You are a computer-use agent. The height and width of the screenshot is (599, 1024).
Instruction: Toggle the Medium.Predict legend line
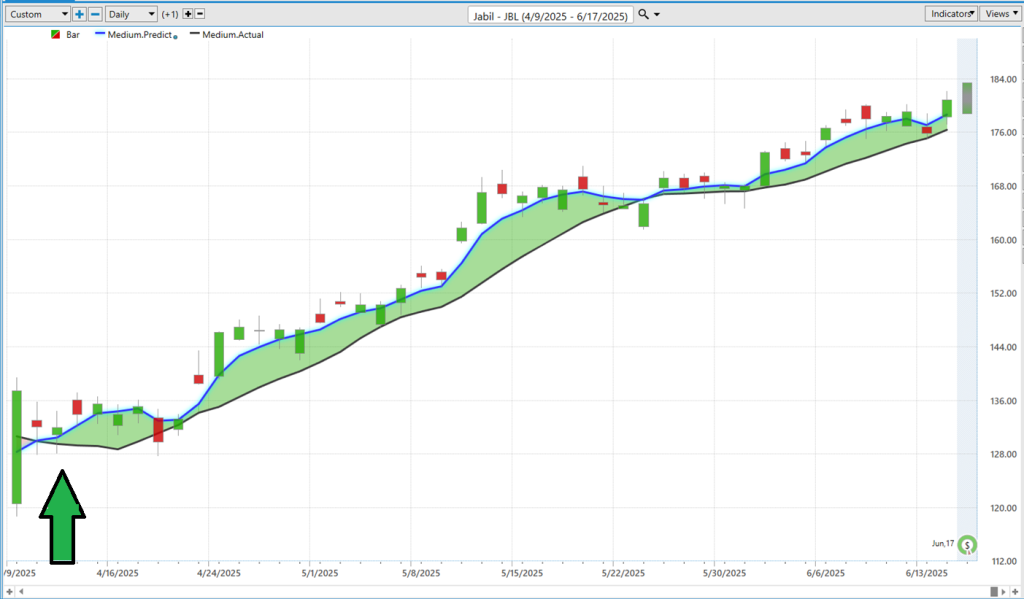[x=135, y=35]
